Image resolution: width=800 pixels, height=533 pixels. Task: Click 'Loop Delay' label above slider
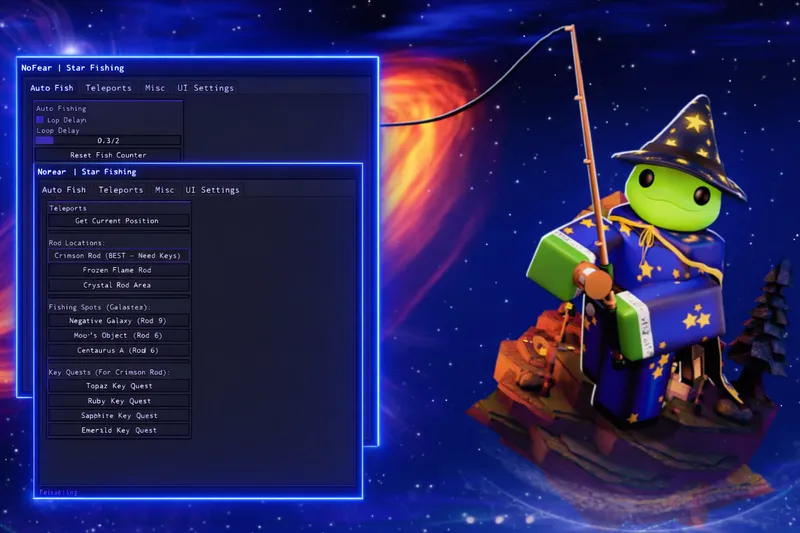(x=58, y=131)
